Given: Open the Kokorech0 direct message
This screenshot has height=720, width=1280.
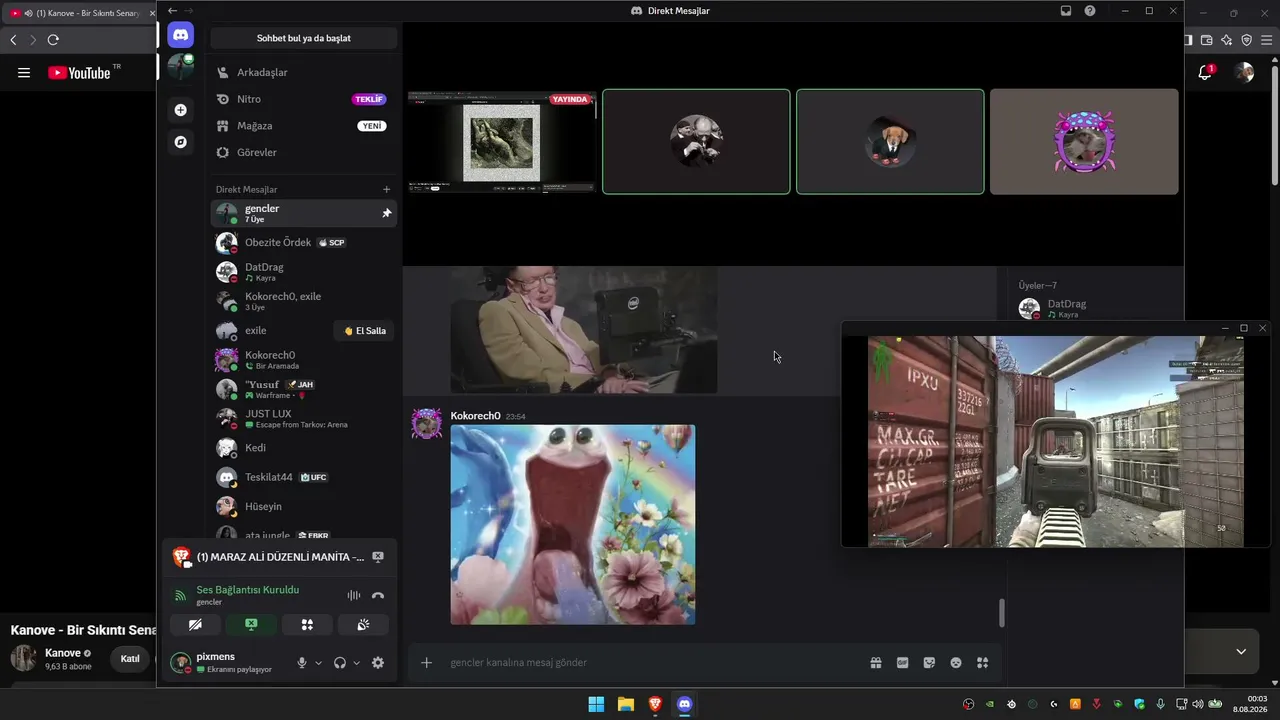Looking at the screenshot, I should coord(304,360).
